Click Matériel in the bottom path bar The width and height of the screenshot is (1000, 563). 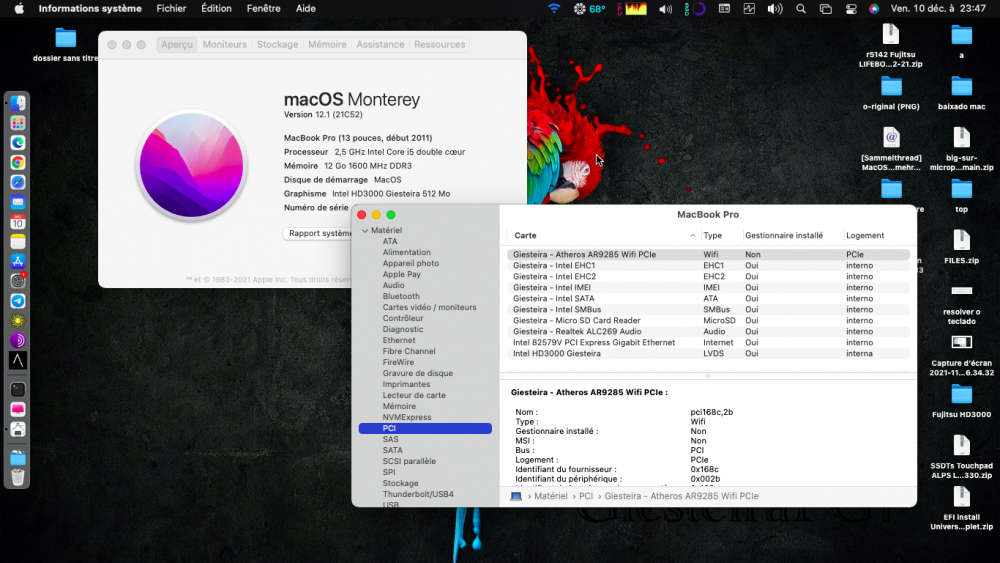550,496
